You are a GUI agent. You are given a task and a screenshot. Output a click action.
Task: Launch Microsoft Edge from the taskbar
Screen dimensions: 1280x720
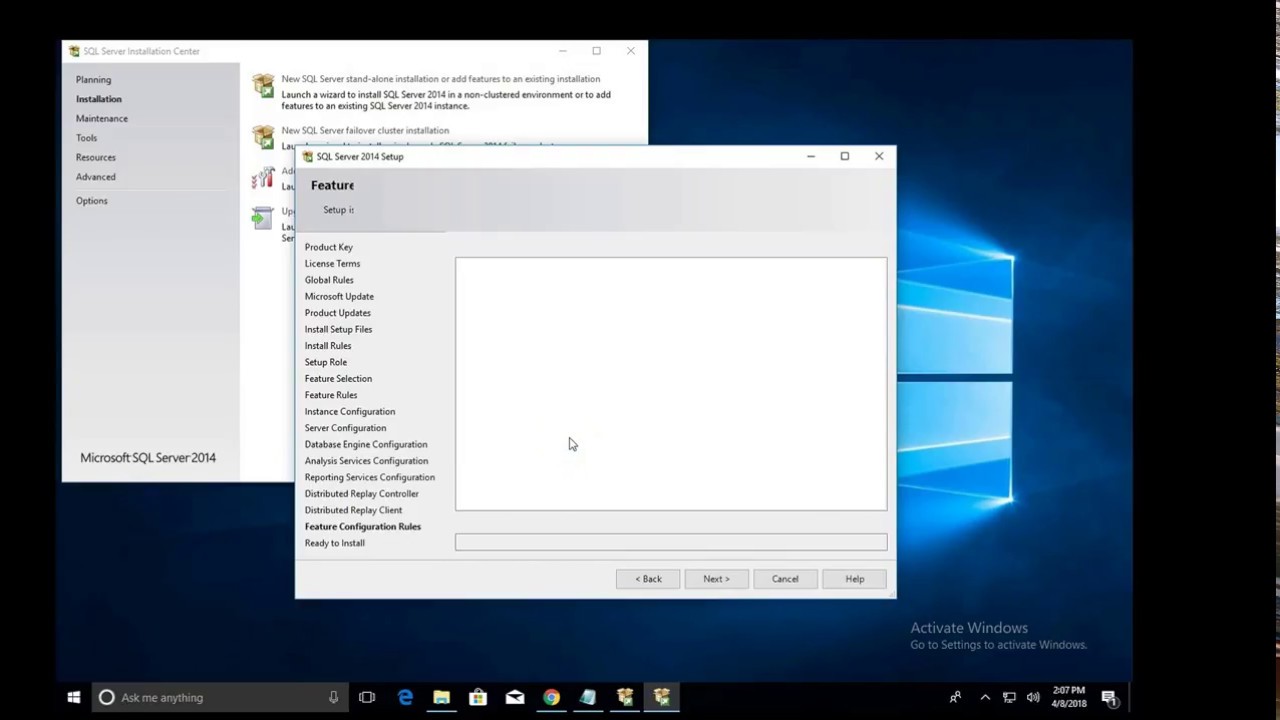pyautogui.click(x=405, y=697)
